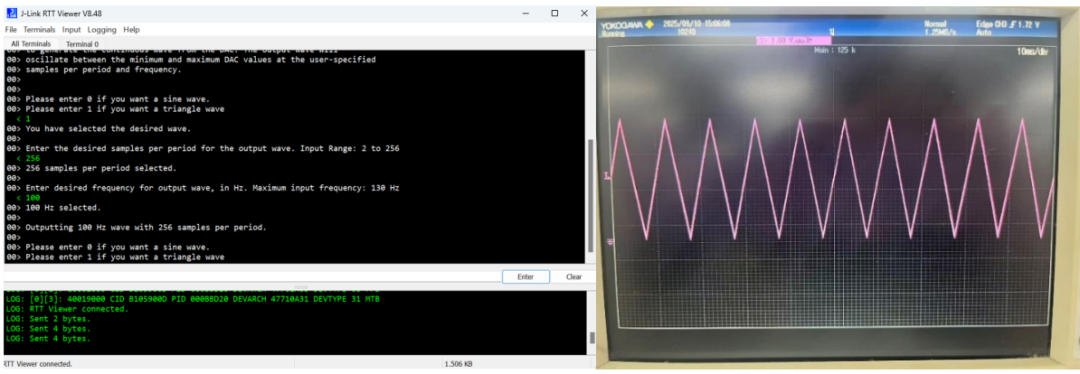
Task: Open the File menu
Action: point(10,30)
